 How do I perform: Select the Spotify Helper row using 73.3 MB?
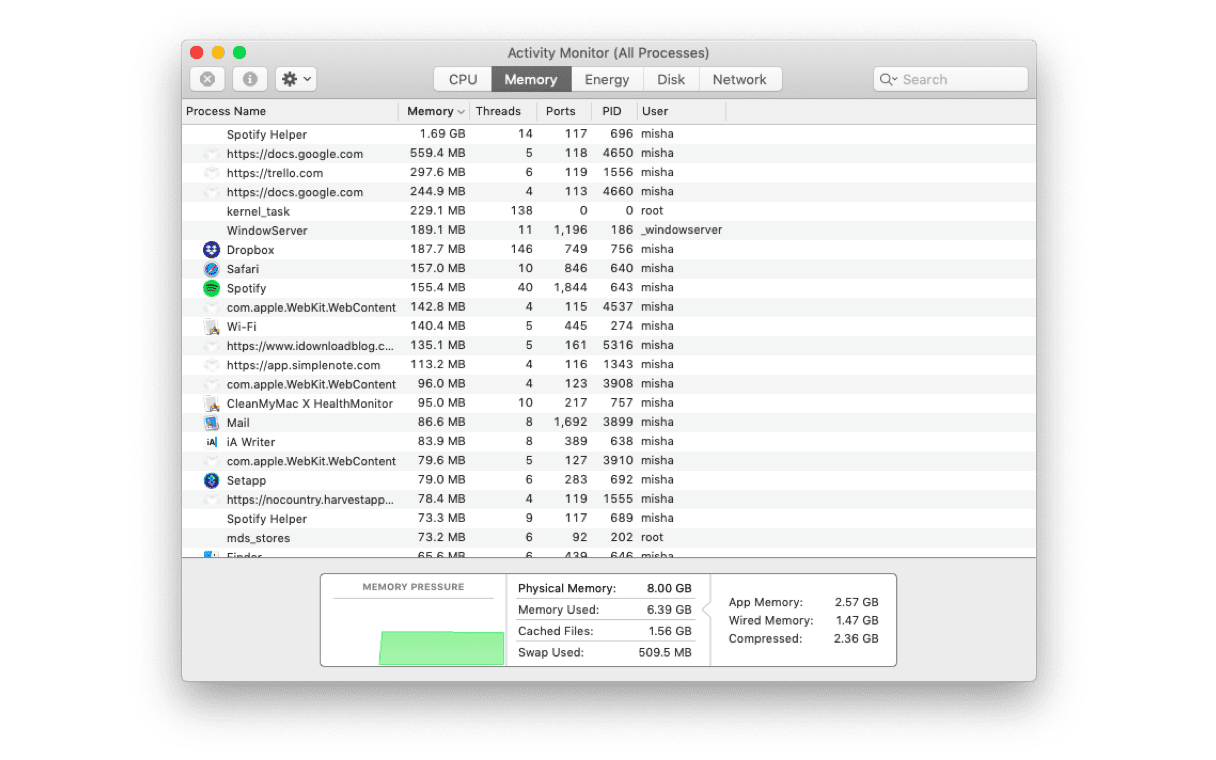coord(608,519)
